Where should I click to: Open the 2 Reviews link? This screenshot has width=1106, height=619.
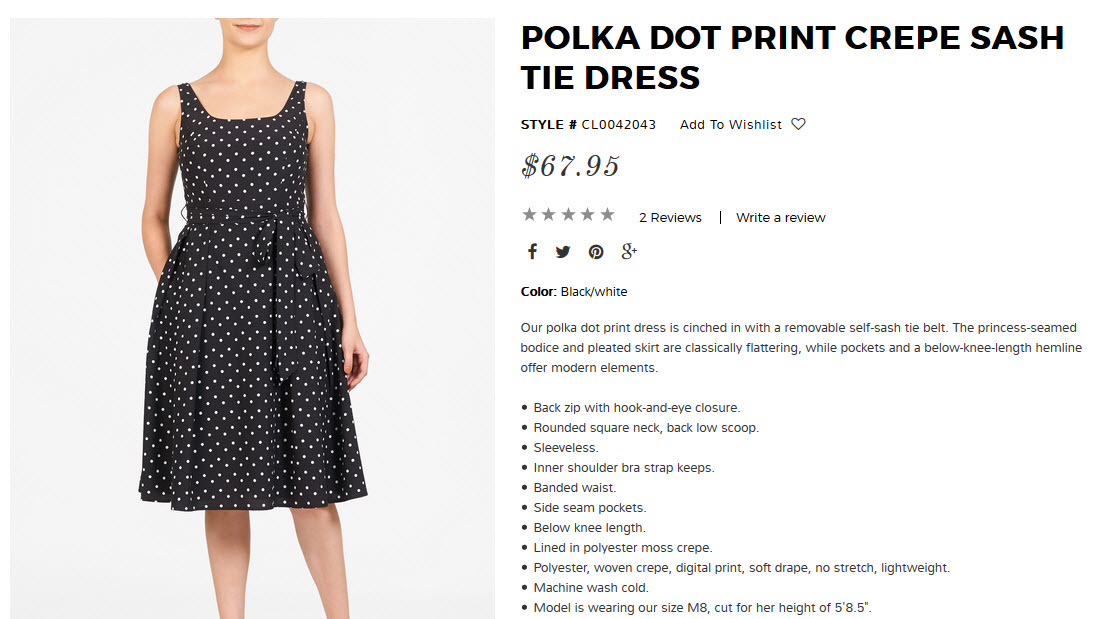click(670, 218)
